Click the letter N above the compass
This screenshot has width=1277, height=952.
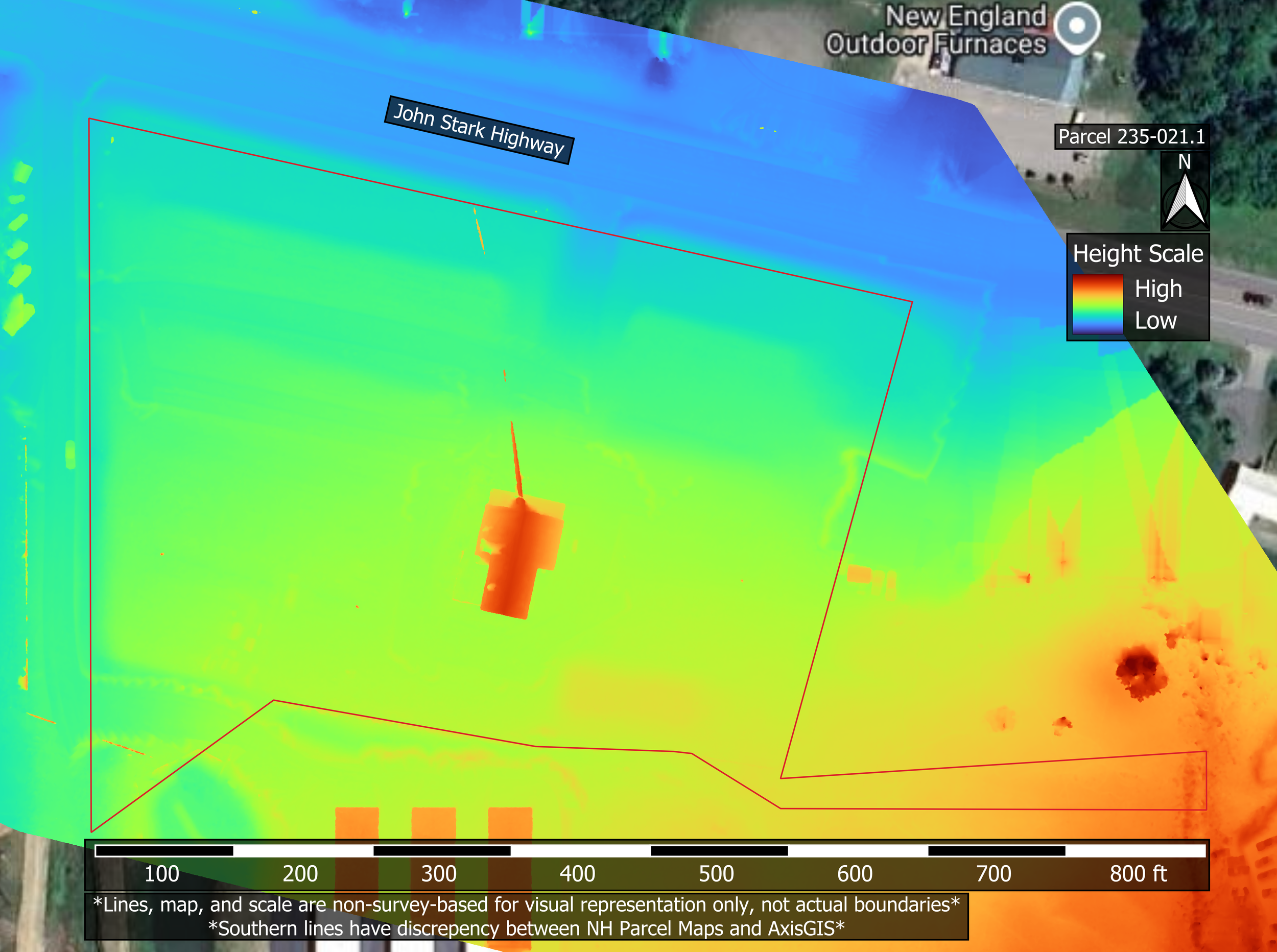tap(1184, 162)
